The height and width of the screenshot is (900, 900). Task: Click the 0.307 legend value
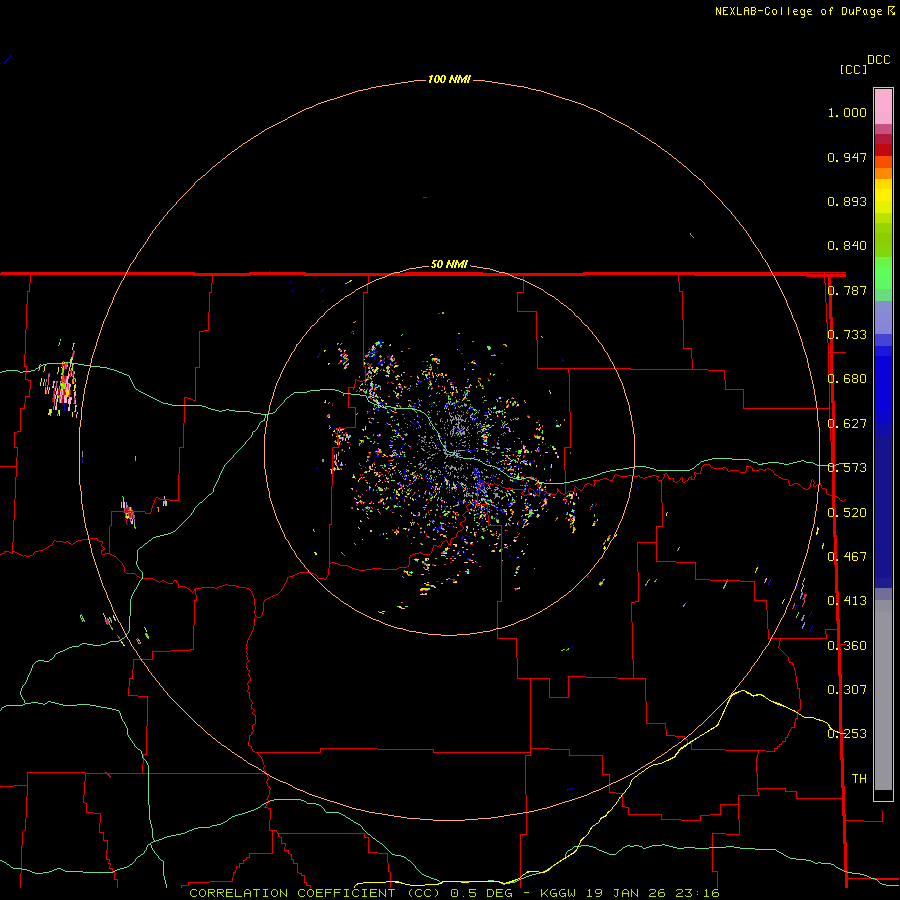pyautogui.click(x=847, y=690)
